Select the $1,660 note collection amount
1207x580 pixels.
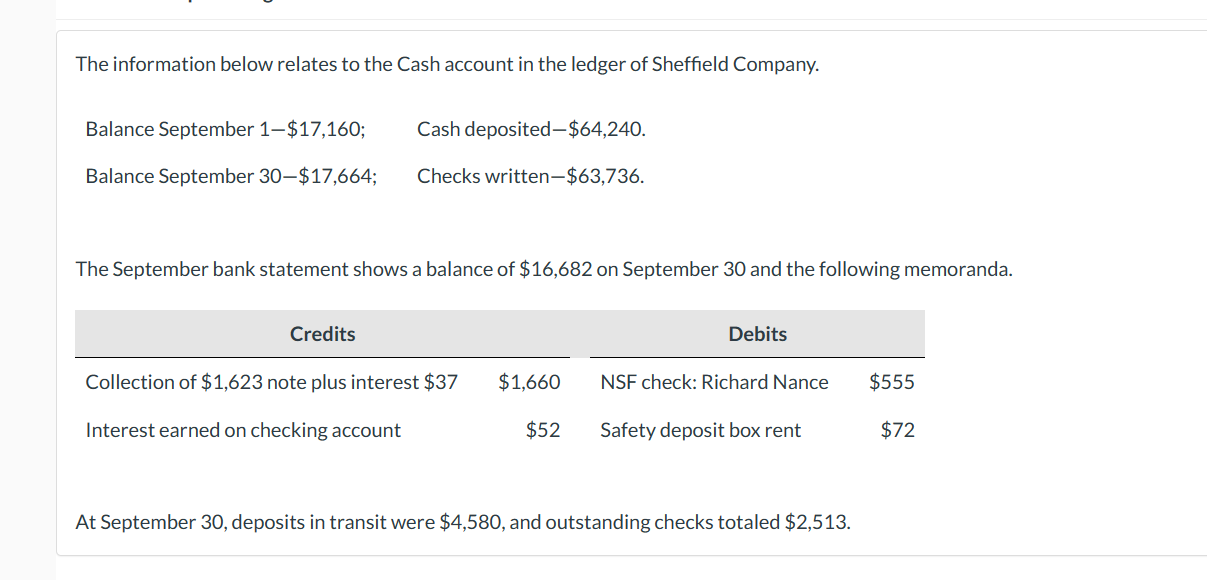click(x=529, y=382)
